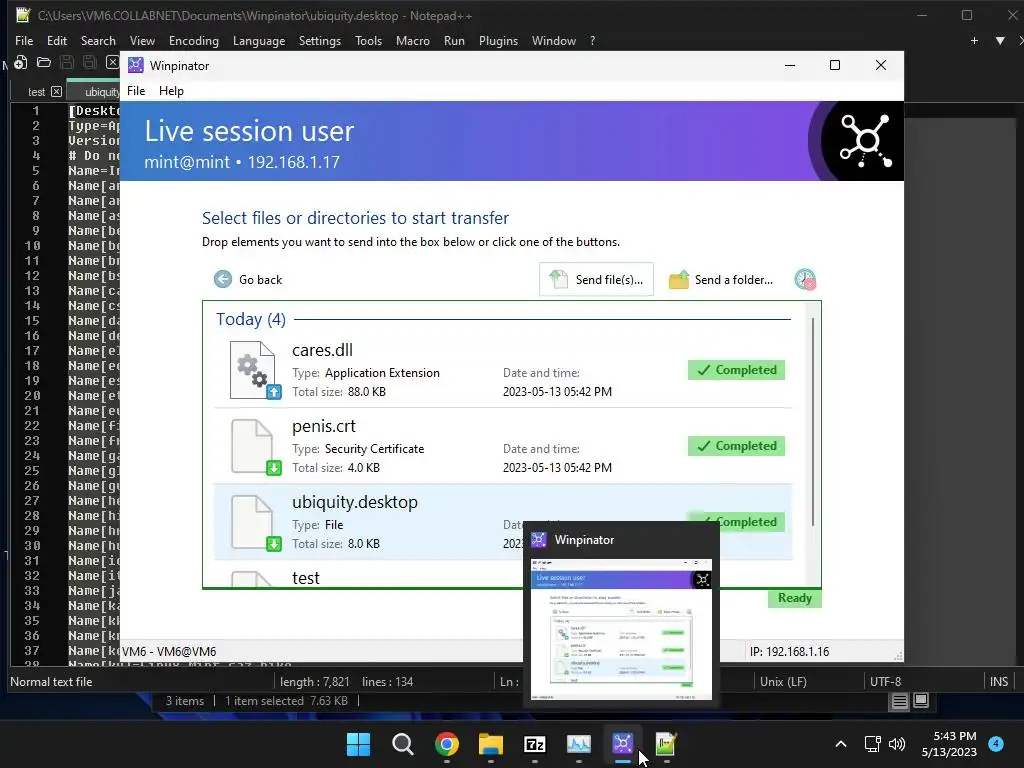Image resolution: width=1024 pixels, height=768 pixels.
Task: Open Notepad++ Language menu
Action: tap(259, 40)
